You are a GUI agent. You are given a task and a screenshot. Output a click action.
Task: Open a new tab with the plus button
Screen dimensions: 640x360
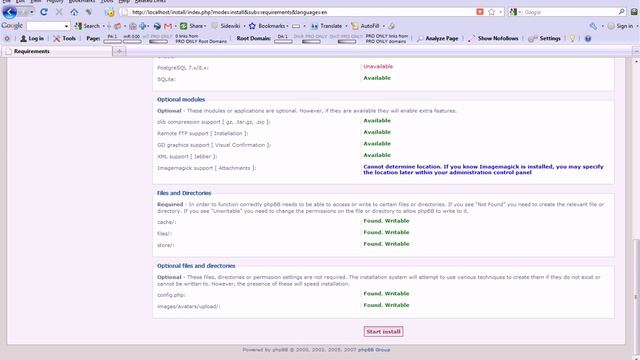[119, 51]
